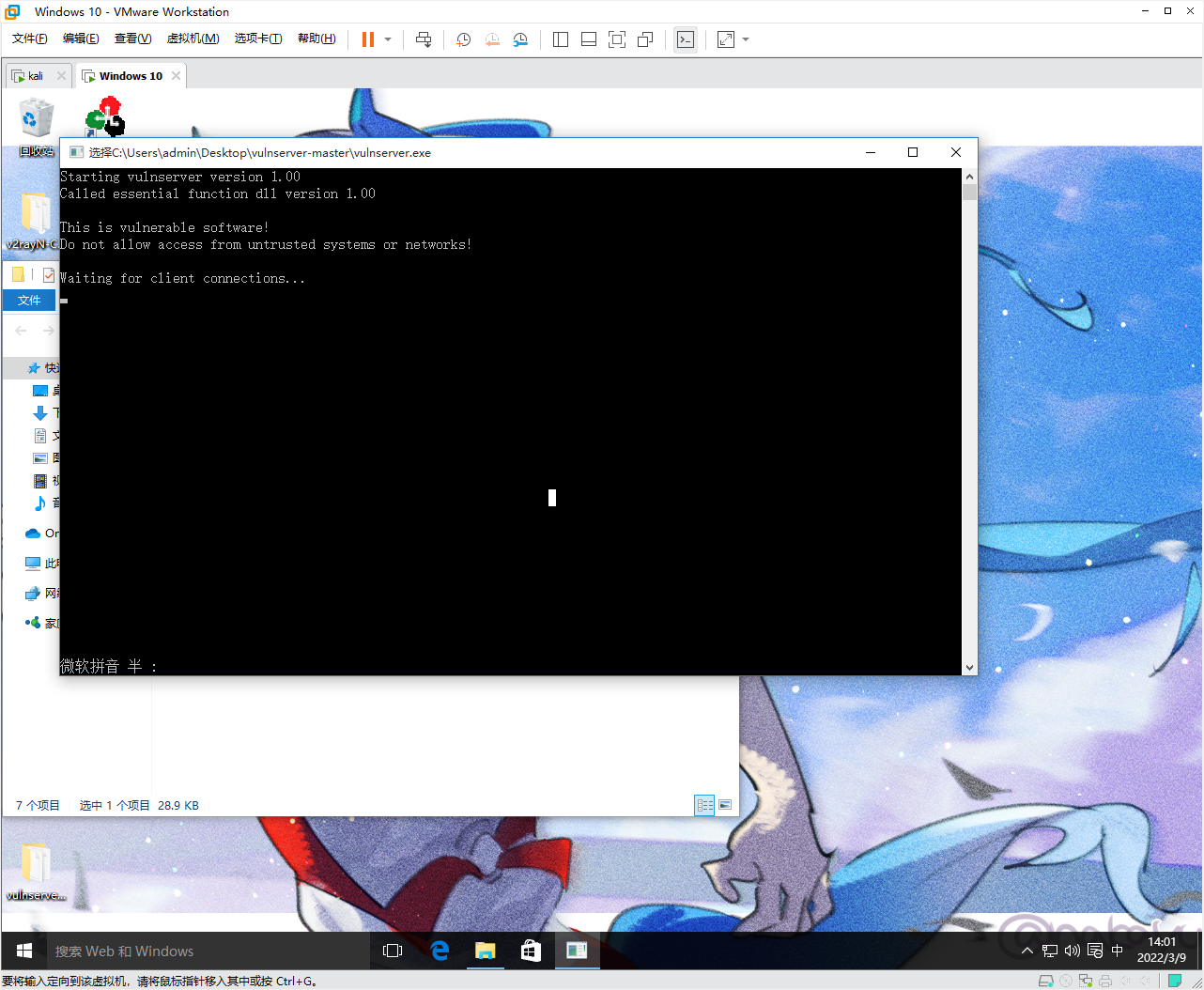
Task: Open the Windows Start menu
Action: tap(24, 951)
